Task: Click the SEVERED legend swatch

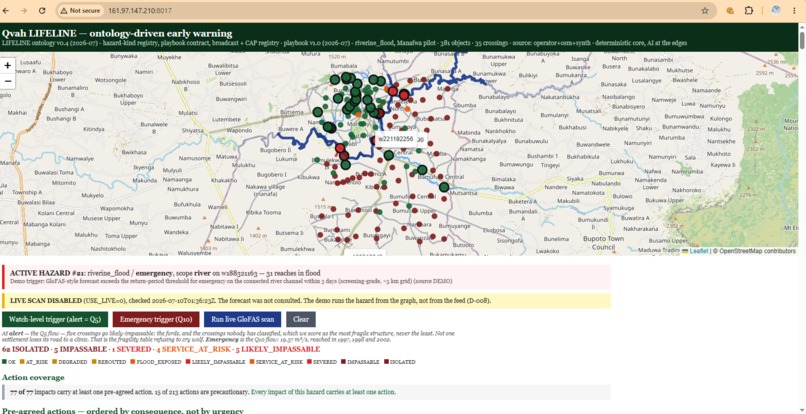Action: [309, 362]
